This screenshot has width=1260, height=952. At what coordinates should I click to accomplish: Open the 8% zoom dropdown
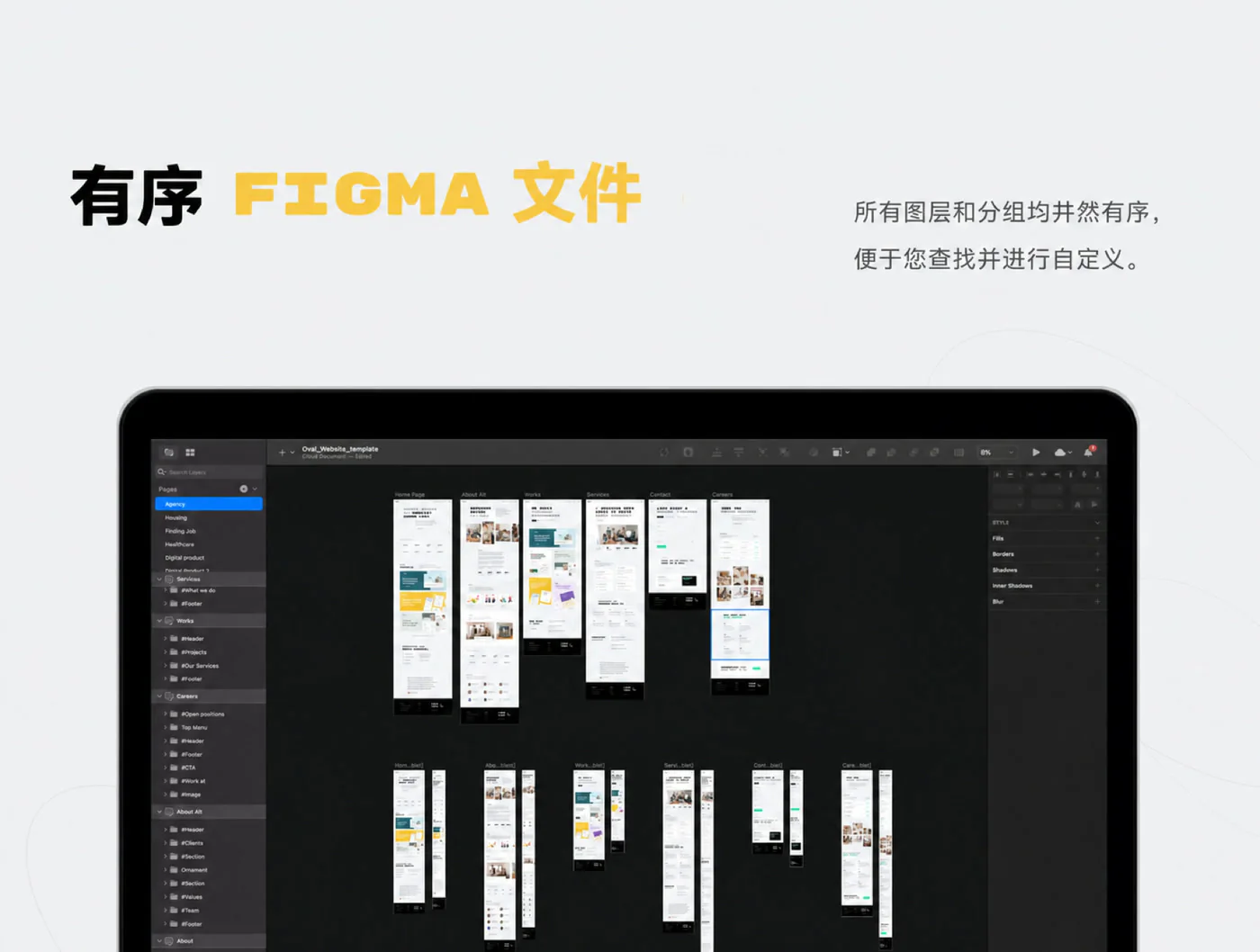click(x=997, y=453)
